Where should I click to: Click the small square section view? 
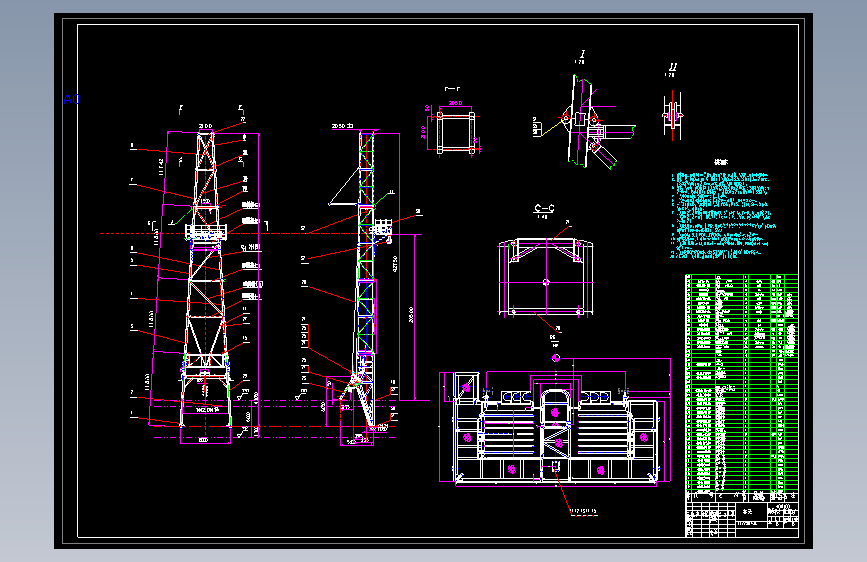455,132
